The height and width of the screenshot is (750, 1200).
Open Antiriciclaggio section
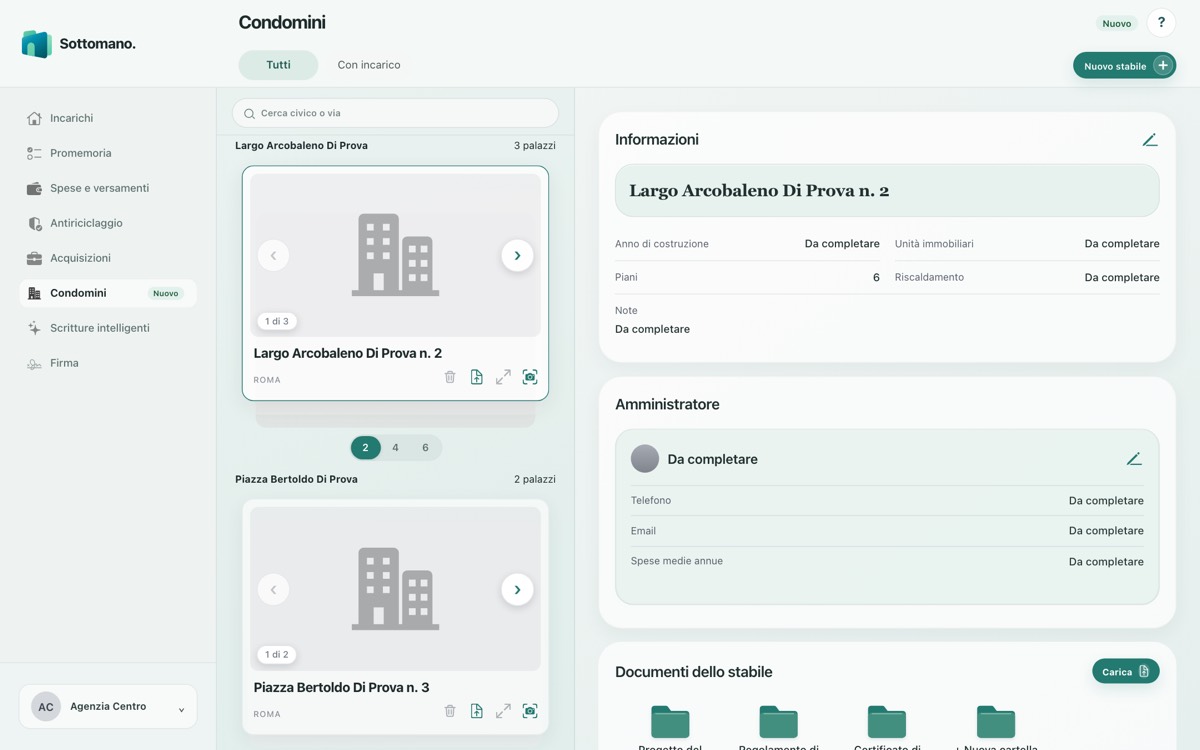pos(108,223)
